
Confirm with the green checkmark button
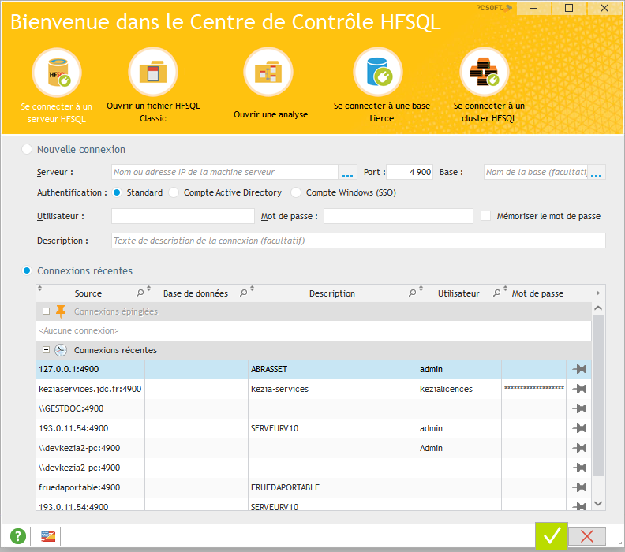pyautogui.click(x=550, y=537)
